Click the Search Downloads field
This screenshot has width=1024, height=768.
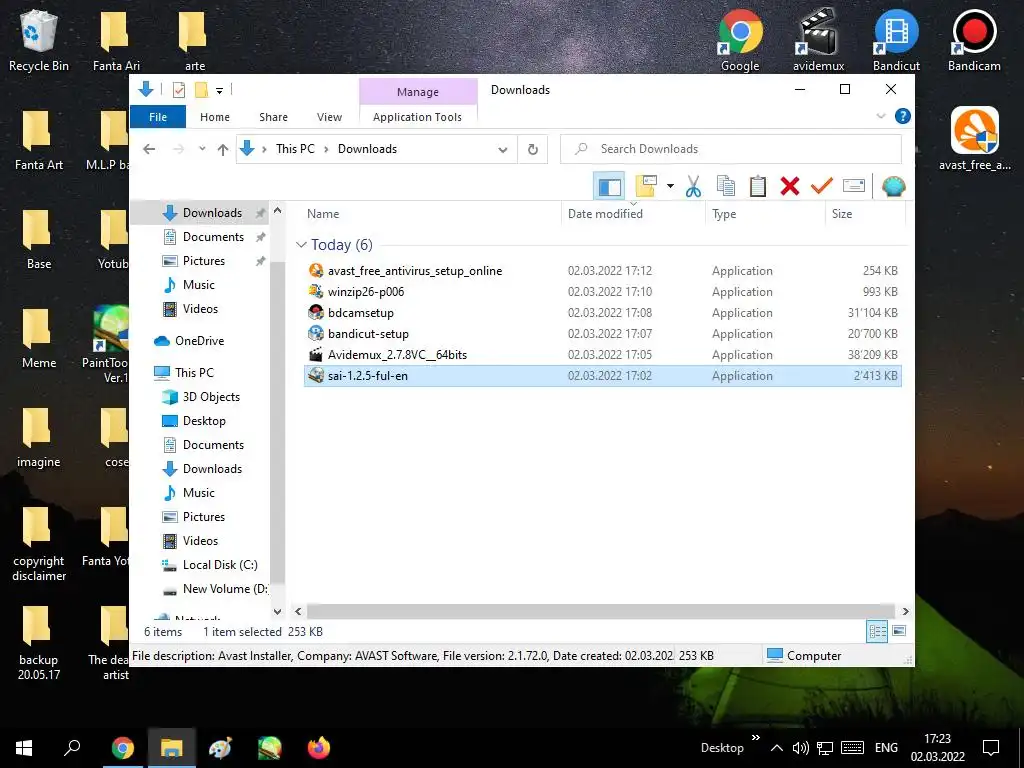click(731, 149)
